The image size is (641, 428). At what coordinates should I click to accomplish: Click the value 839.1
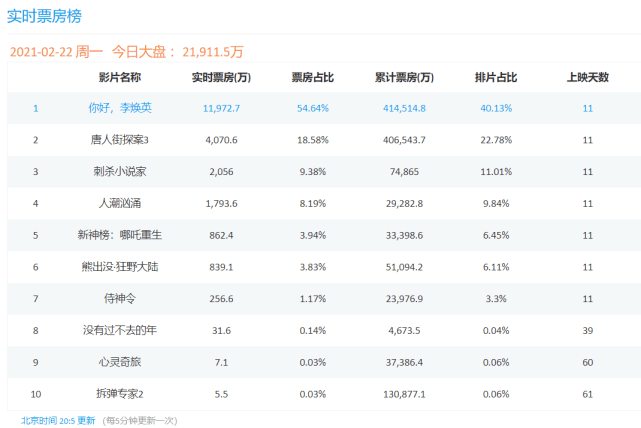point(221,268)
